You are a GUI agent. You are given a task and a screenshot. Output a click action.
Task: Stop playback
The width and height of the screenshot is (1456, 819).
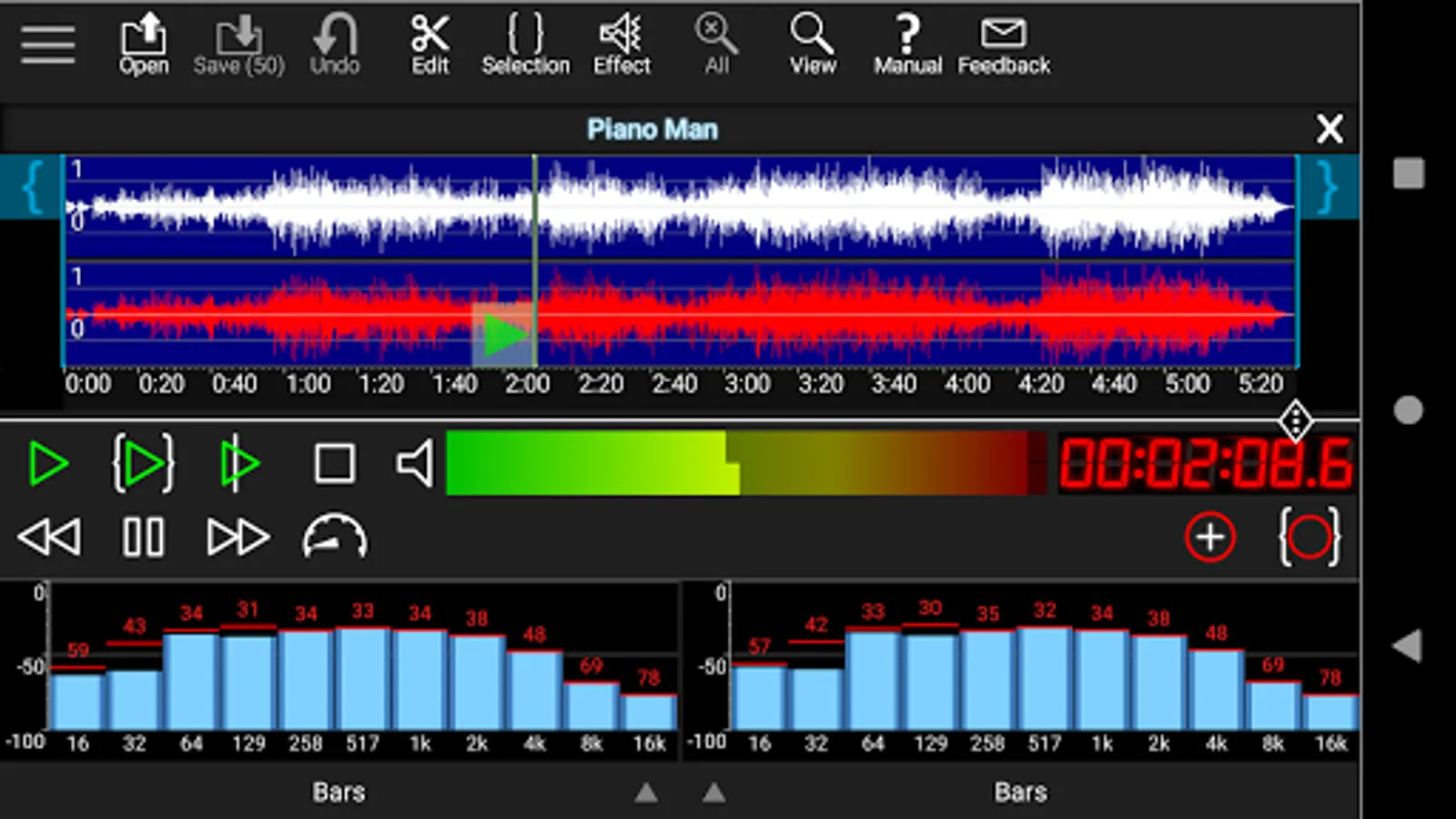click(335, 464)
